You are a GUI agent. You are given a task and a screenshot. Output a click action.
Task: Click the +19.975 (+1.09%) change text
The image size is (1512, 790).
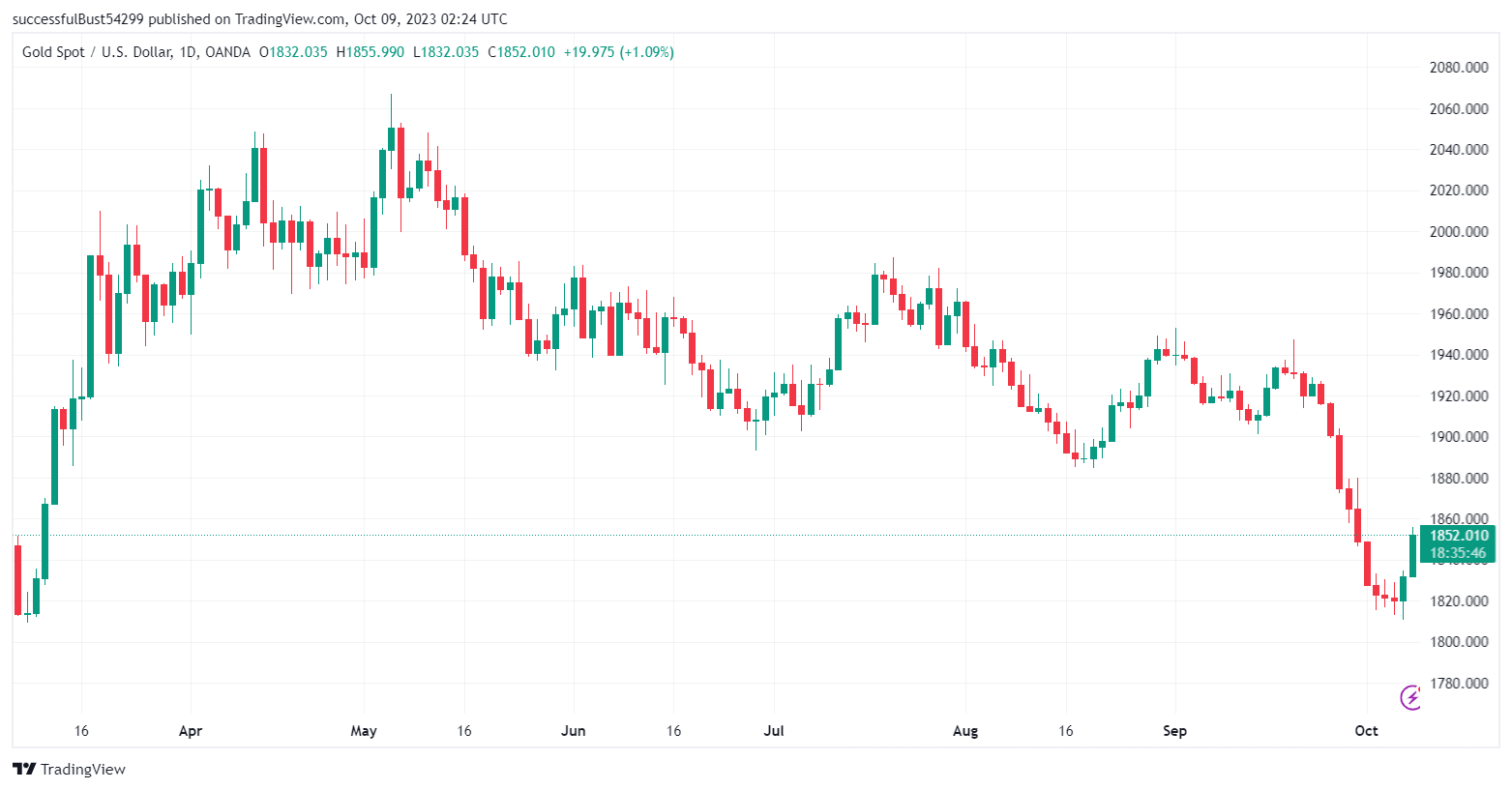(619, 52)
